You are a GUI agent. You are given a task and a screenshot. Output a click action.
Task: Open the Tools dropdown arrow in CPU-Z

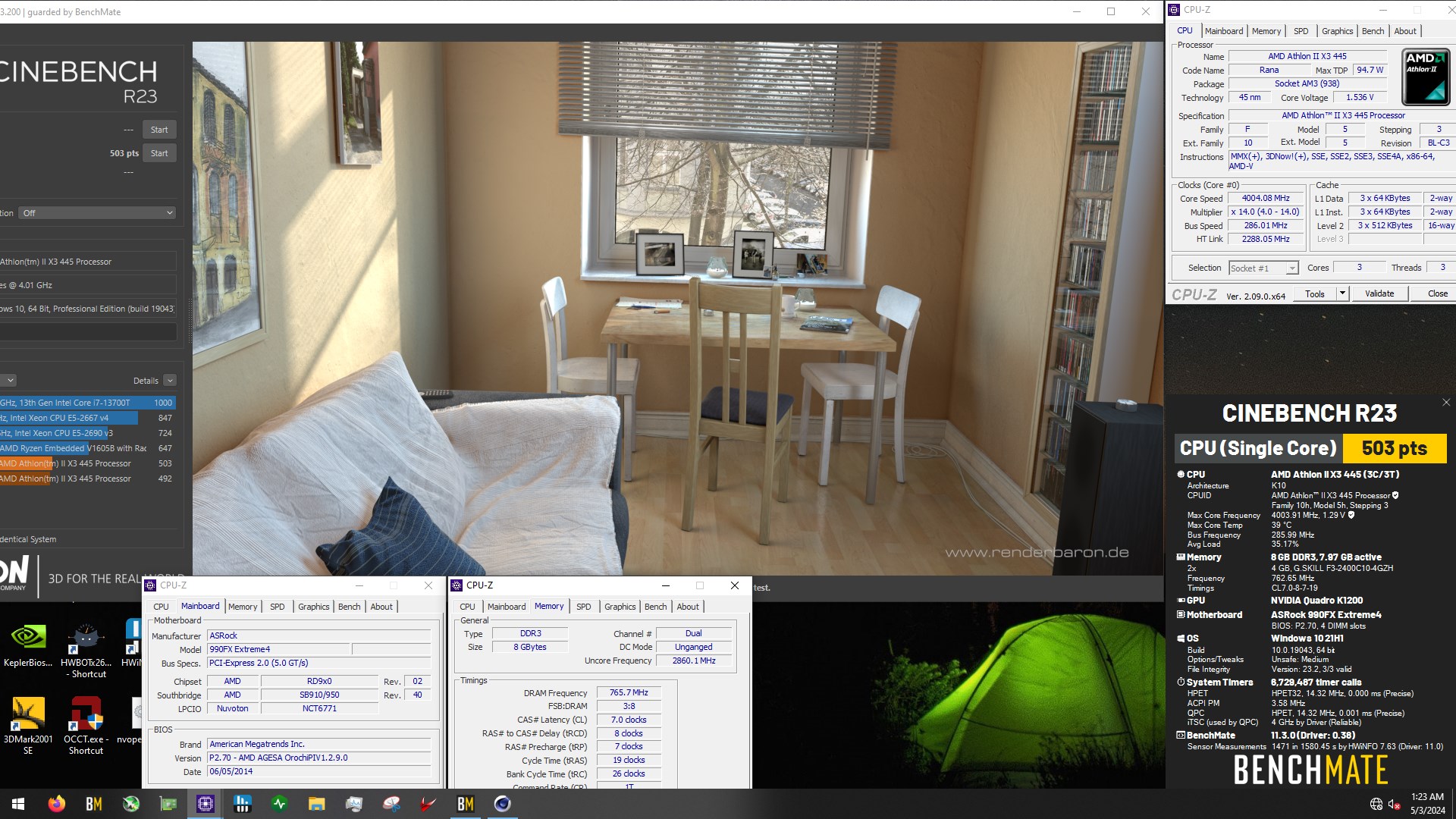(1342, 293)
